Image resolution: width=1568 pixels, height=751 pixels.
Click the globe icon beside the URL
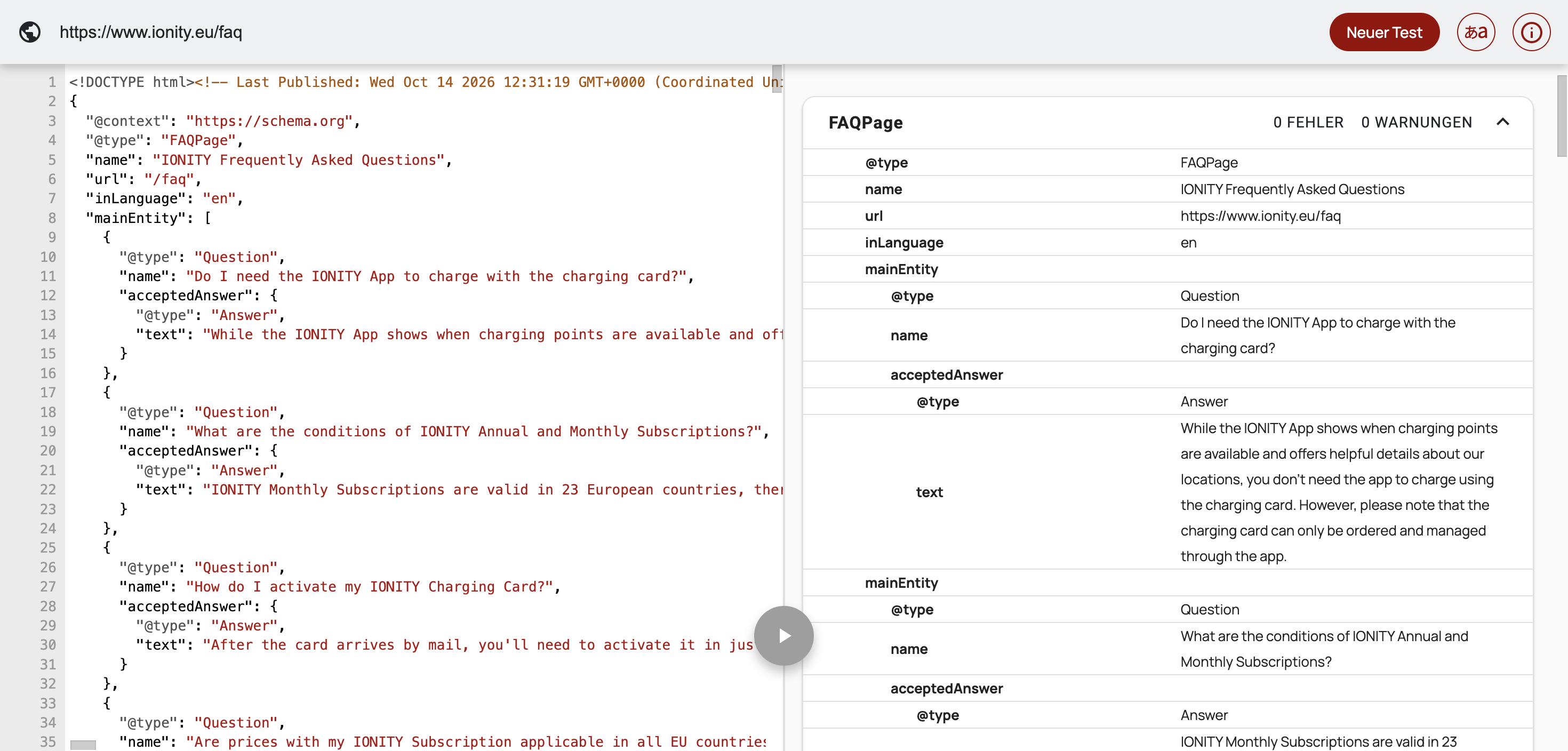(29, 32)
